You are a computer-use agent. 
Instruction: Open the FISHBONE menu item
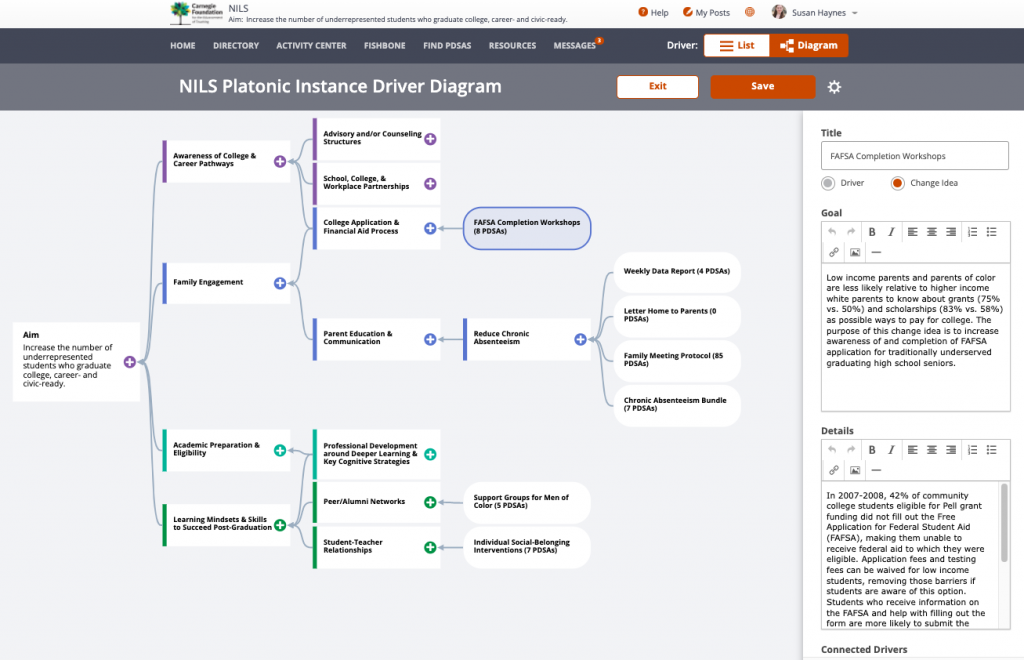385,46
